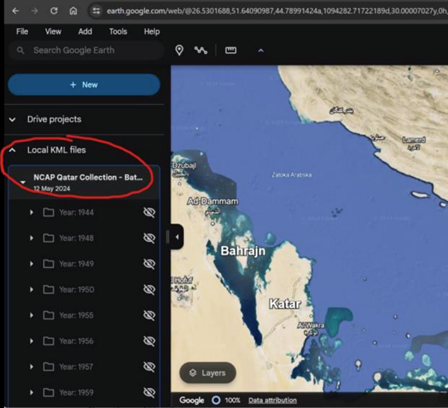Open the Layers button on map

click(208, 373)
